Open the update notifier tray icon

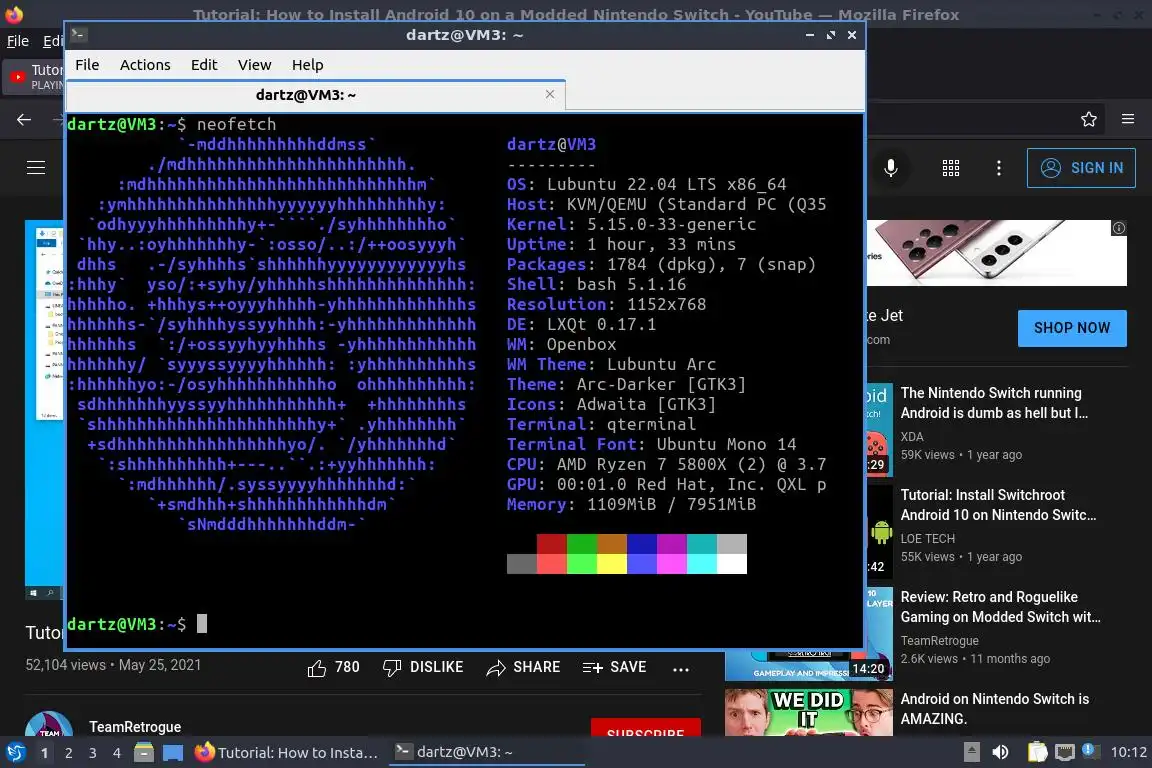[1091, 751]
